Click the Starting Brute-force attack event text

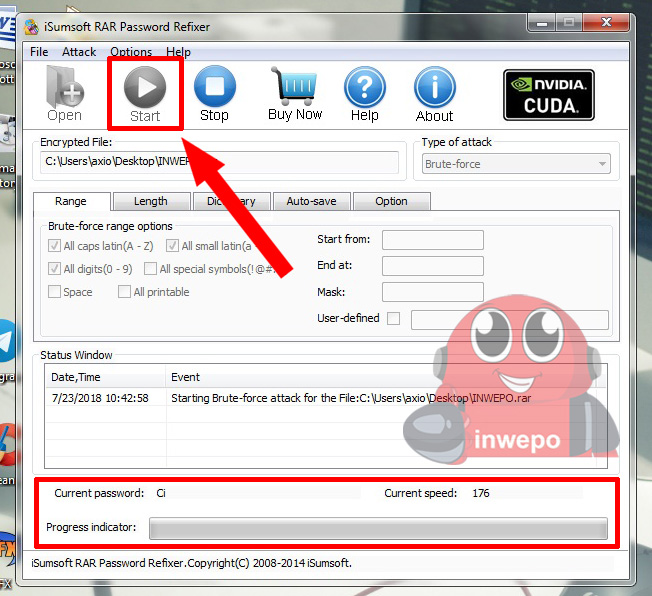click(351, 398)
